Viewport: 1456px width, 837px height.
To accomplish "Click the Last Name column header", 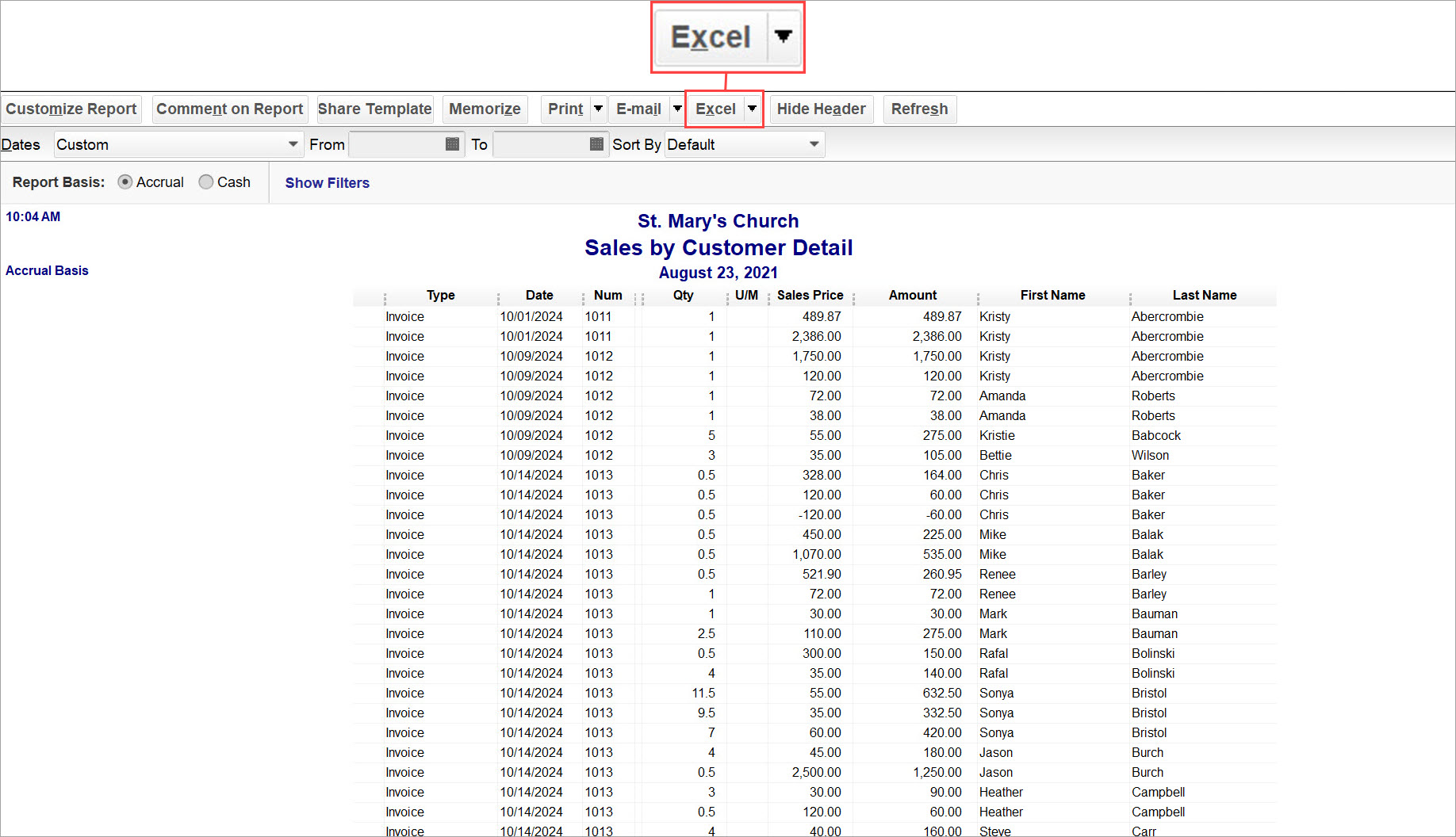I will (x=1205, y=295).
